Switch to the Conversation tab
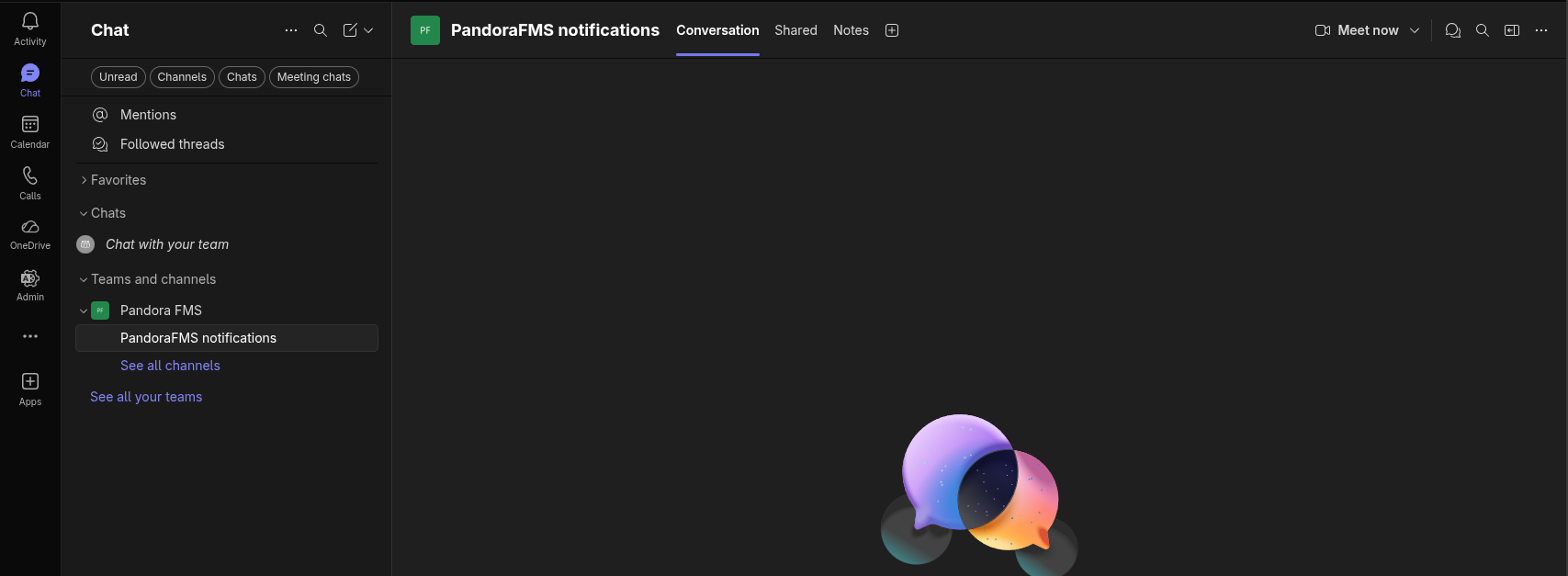 coord(717,30)
